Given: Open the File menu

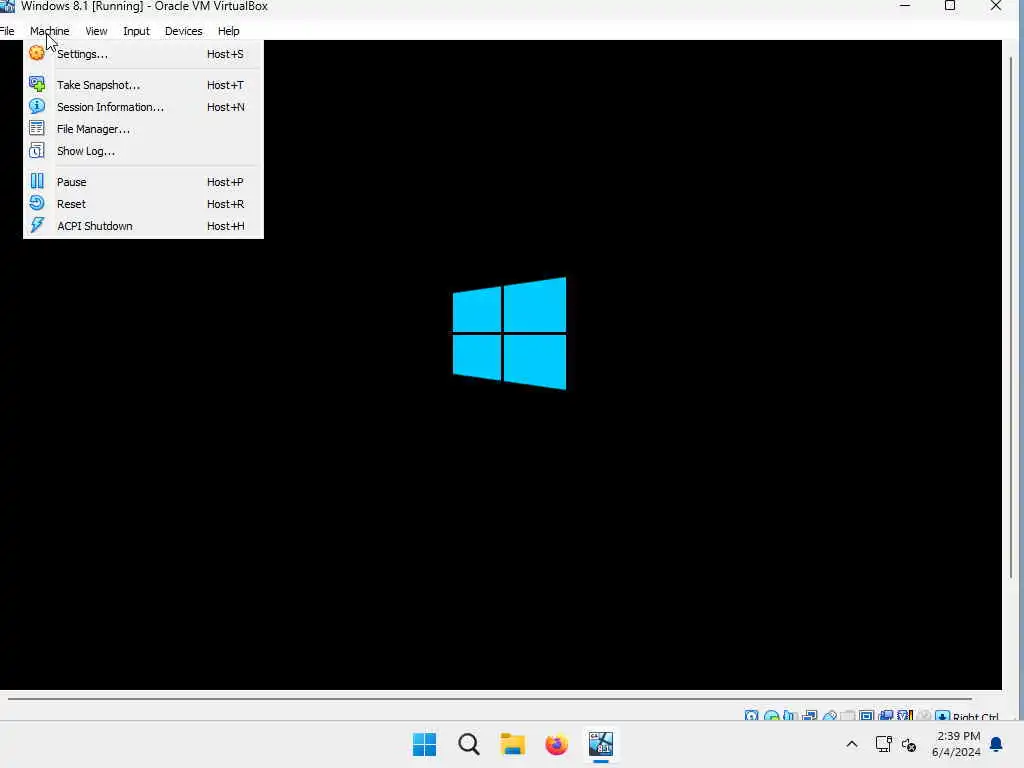Looking at the screenshot, I should point(7,31).
